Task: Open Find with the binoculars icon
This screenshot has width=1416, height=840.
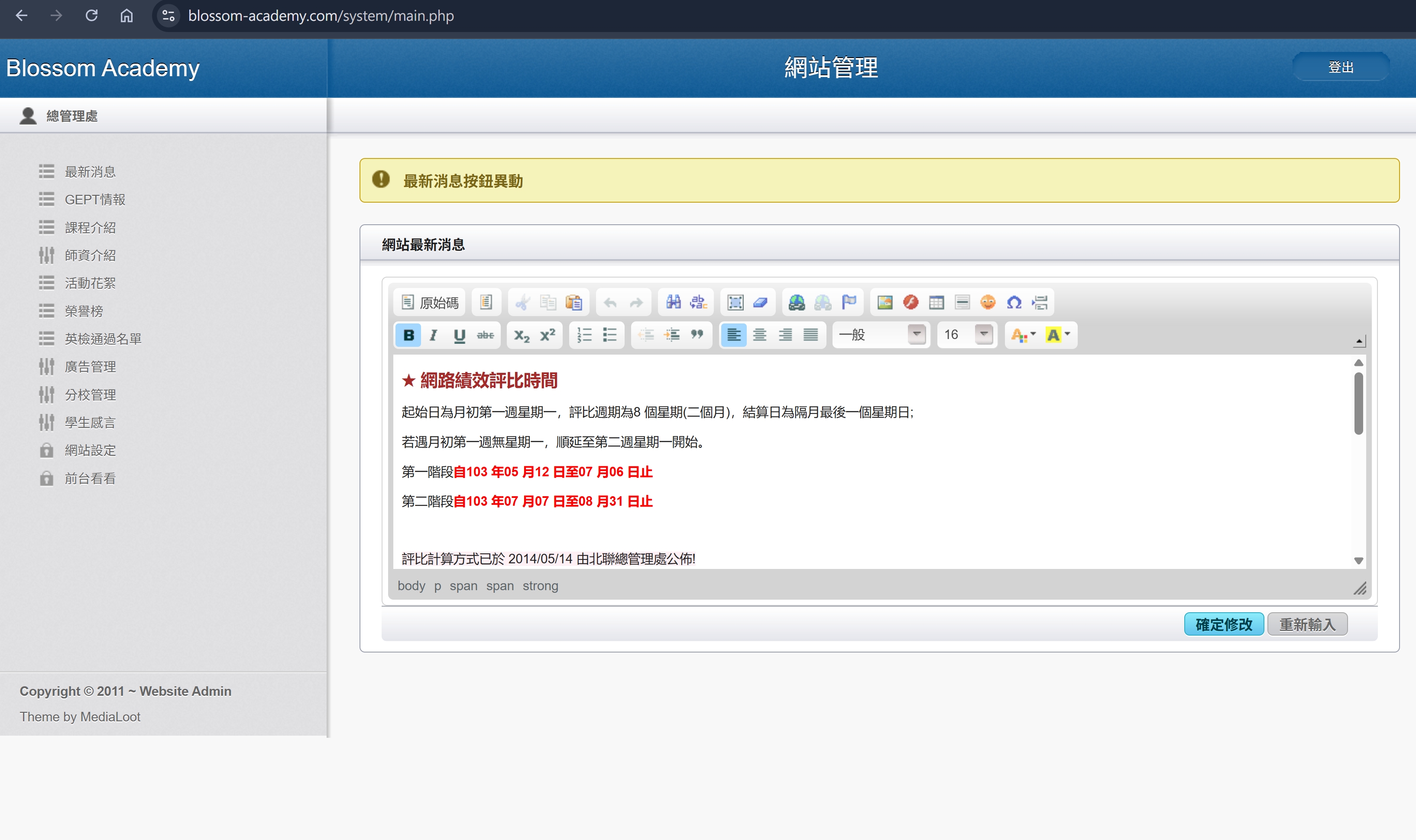Action: click(x=673, y=303)
